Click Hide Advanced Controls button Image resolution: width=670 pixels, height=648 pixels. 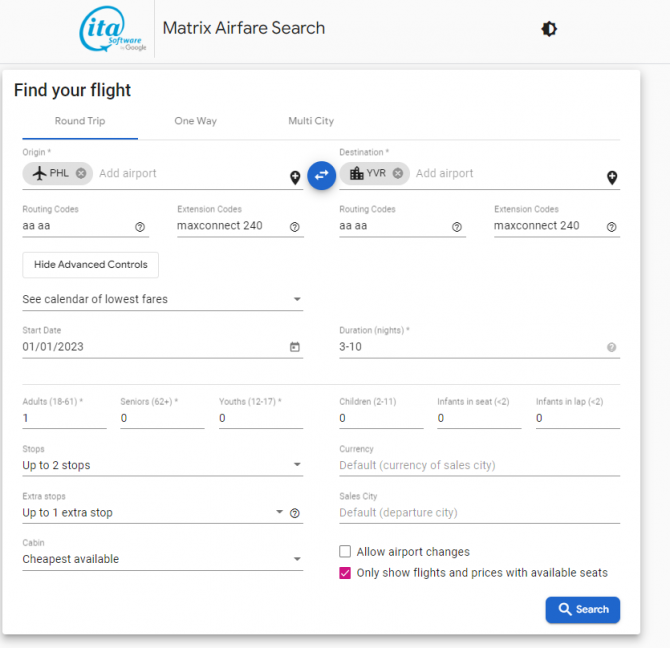91,265
